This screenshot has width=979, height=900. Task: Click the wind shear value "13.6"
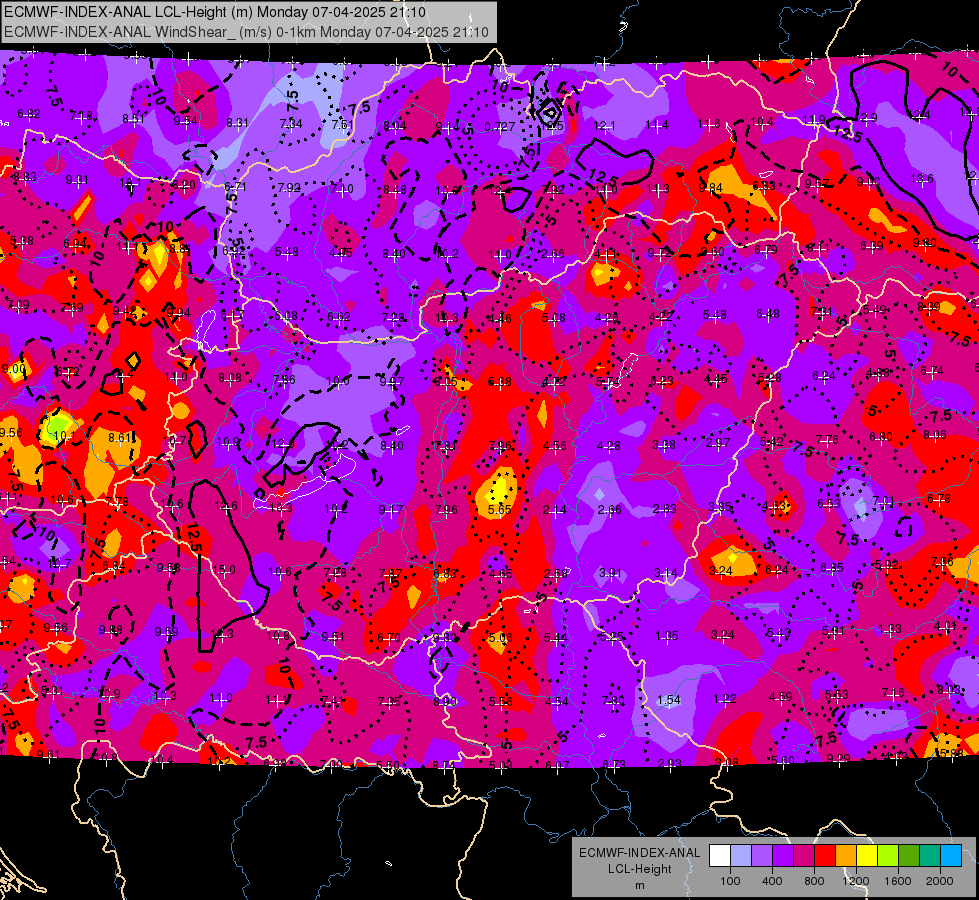point(922,179)
